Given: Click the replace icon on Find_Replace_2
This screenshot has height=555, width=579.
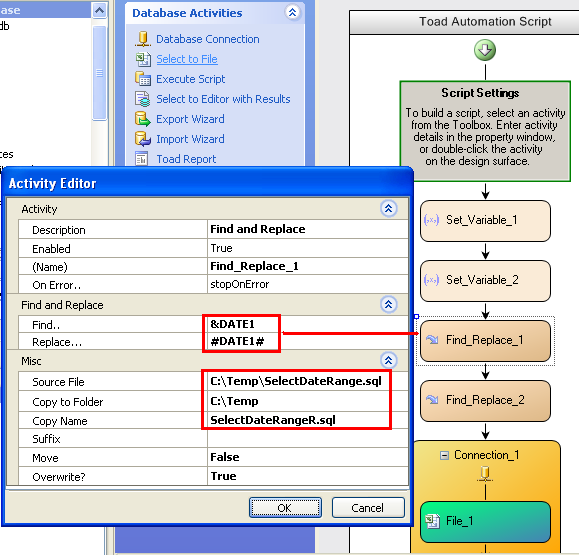Looking at the screenshot, I should pyautogui.click(x=432, y=400).
